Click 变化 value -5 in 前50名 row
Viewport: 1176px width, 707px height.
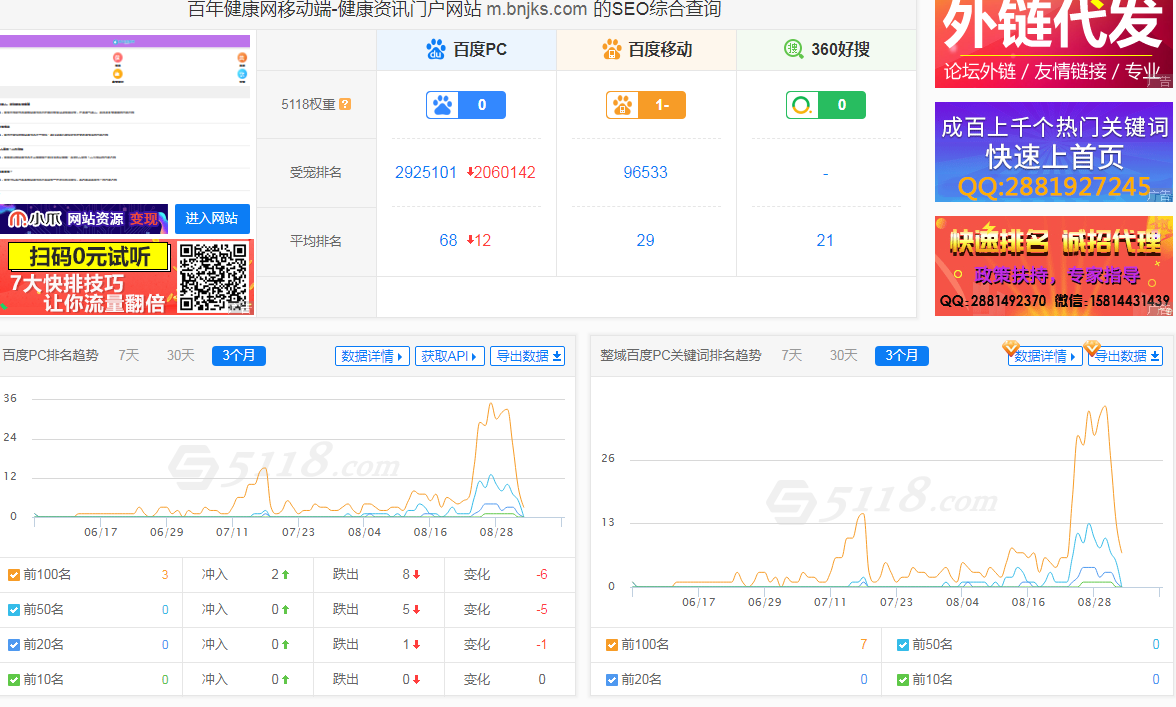[542, 610]
